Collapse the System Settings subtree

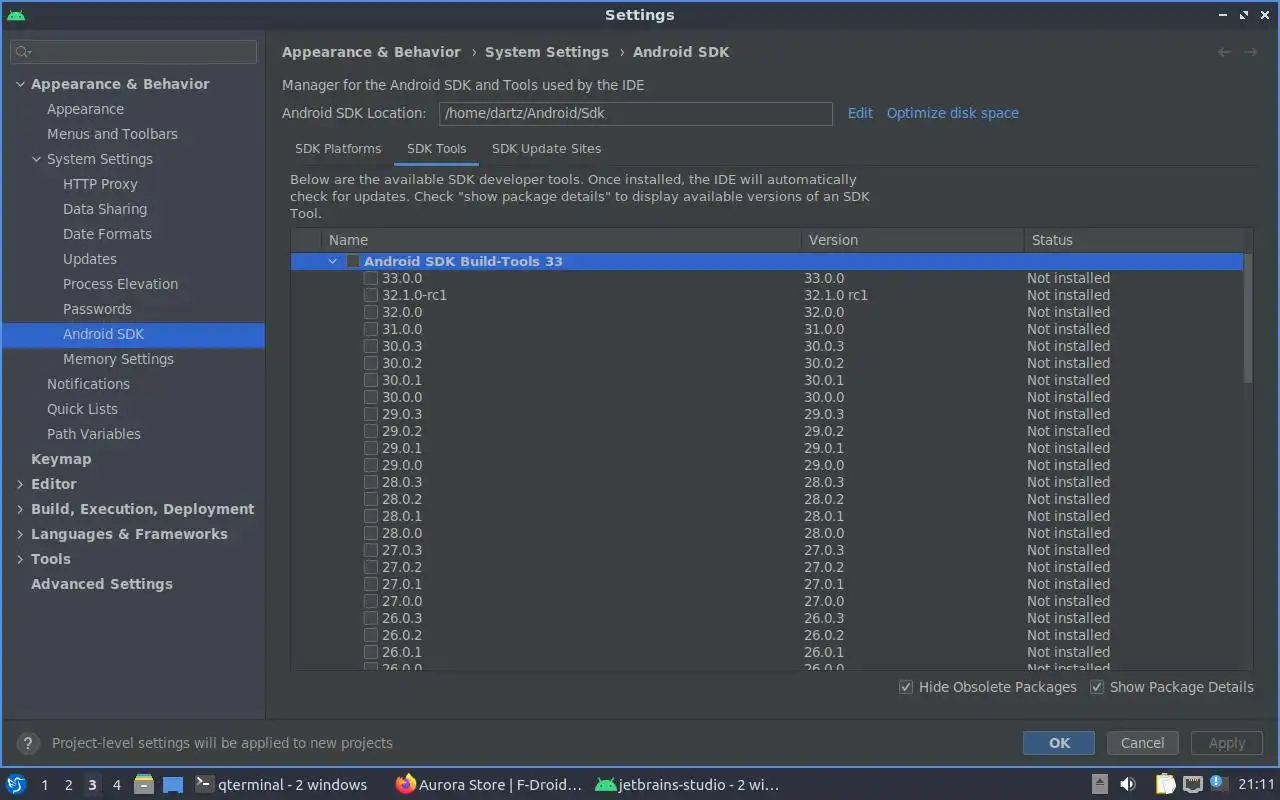tap(36, 159)
